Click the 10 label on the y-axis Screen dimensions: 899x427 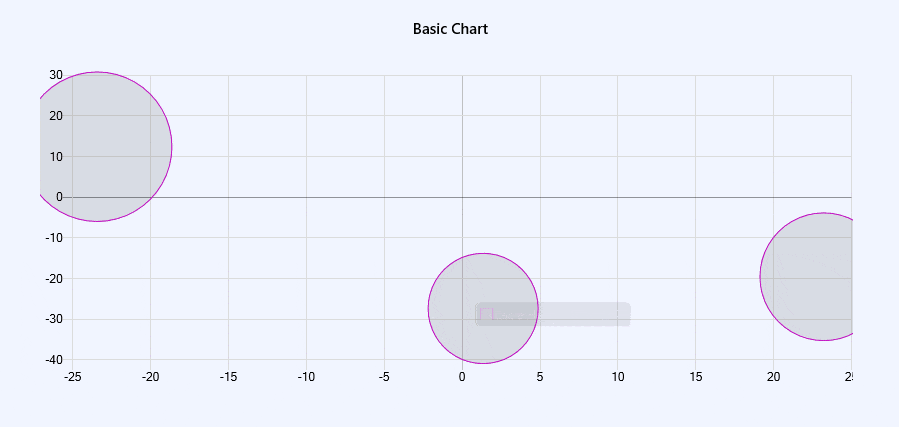56,156
